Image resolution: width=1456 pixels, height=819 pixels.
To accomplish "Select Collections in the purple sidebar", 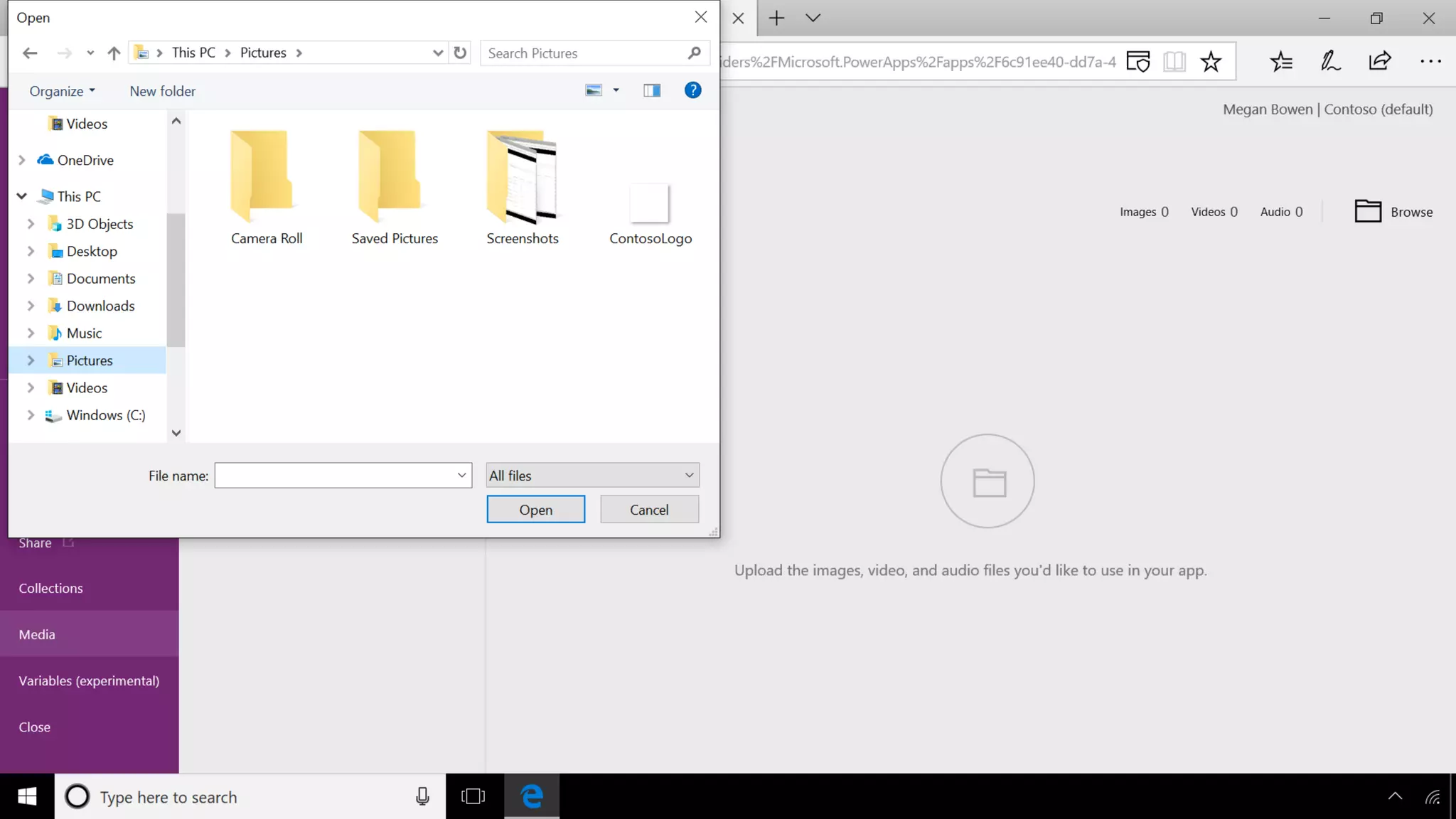I will tap(50, 588).
